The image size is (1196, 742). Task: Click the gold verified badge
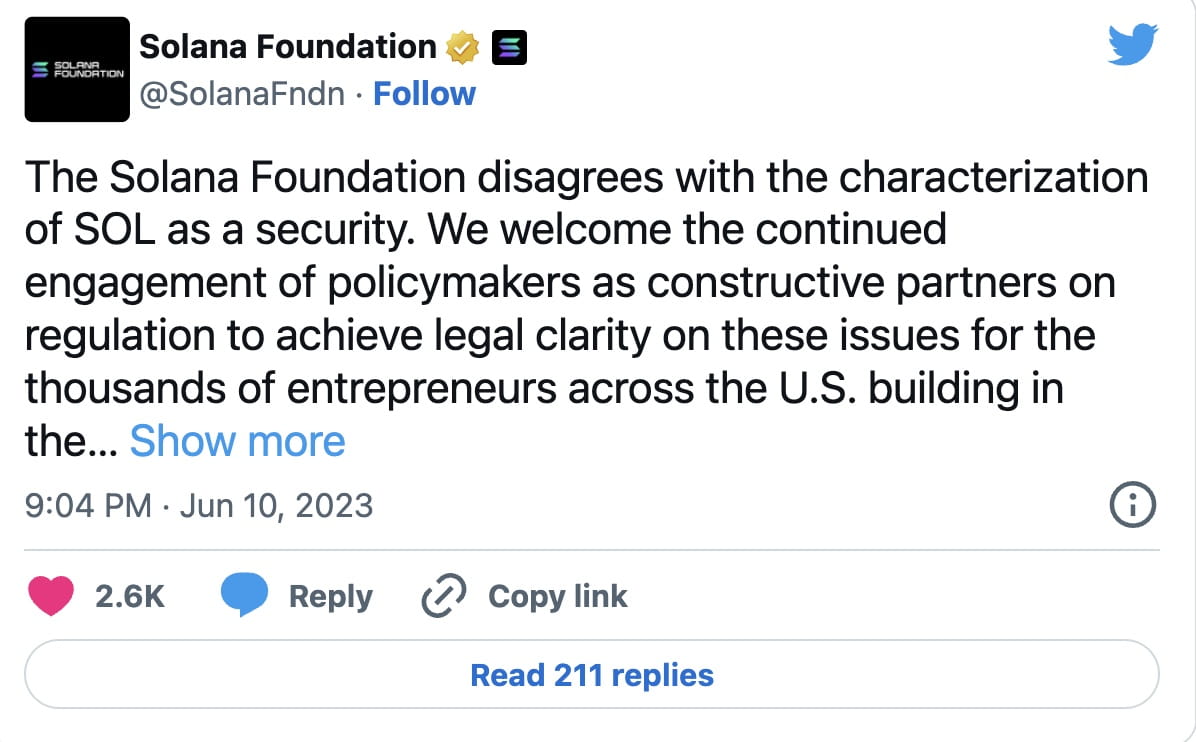(x=461, y=44)
